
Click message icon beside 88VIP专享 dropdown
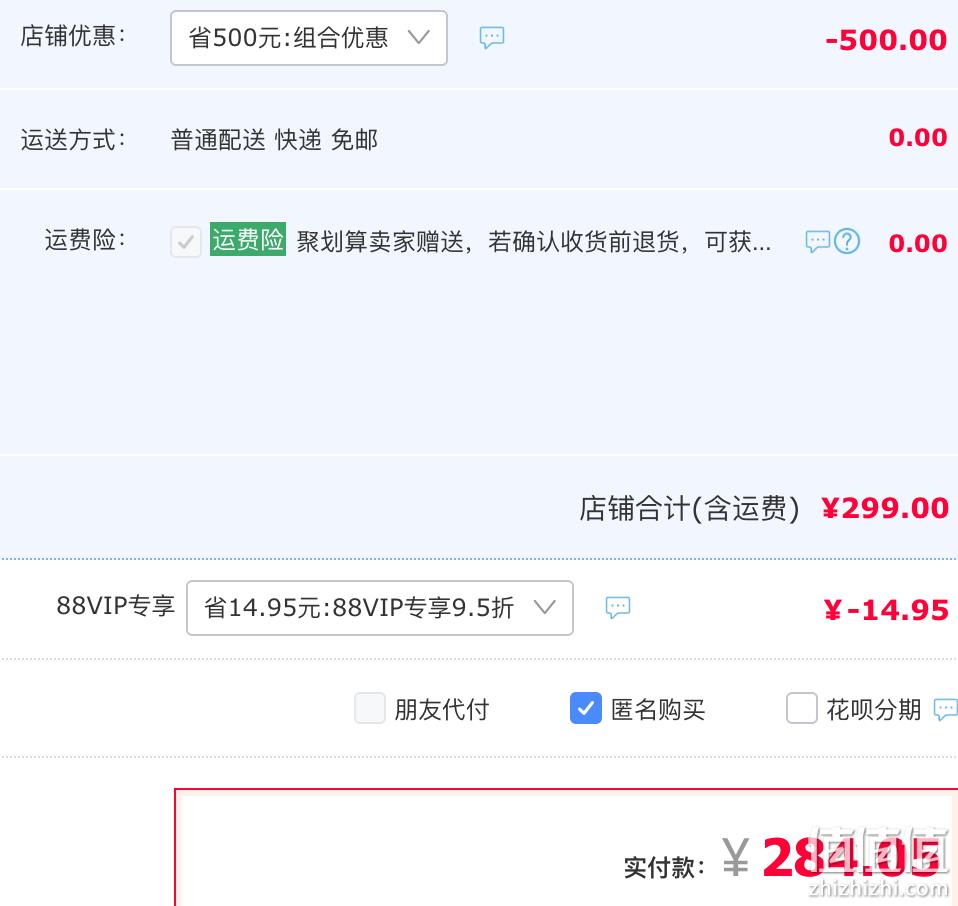pos(618,608)
